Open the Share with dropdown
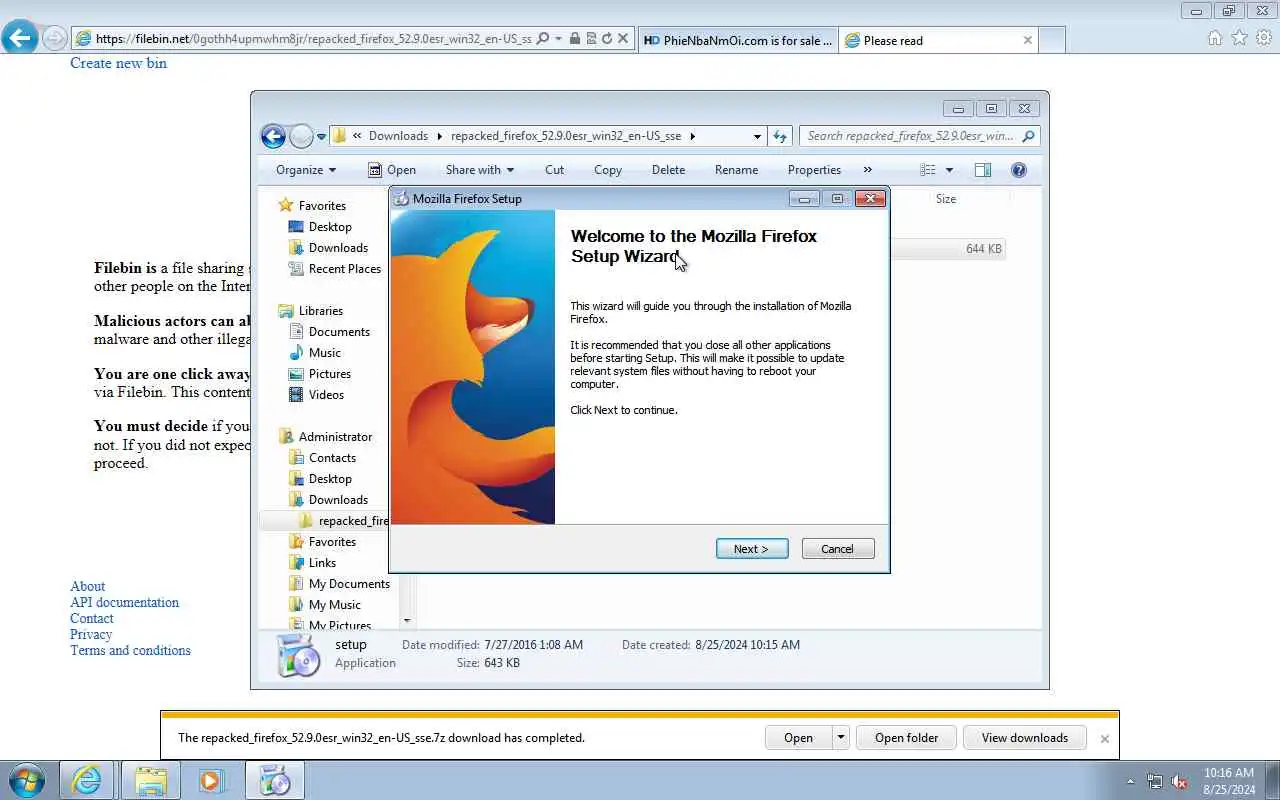The image size is (1280, 800). tap(480, 170)
